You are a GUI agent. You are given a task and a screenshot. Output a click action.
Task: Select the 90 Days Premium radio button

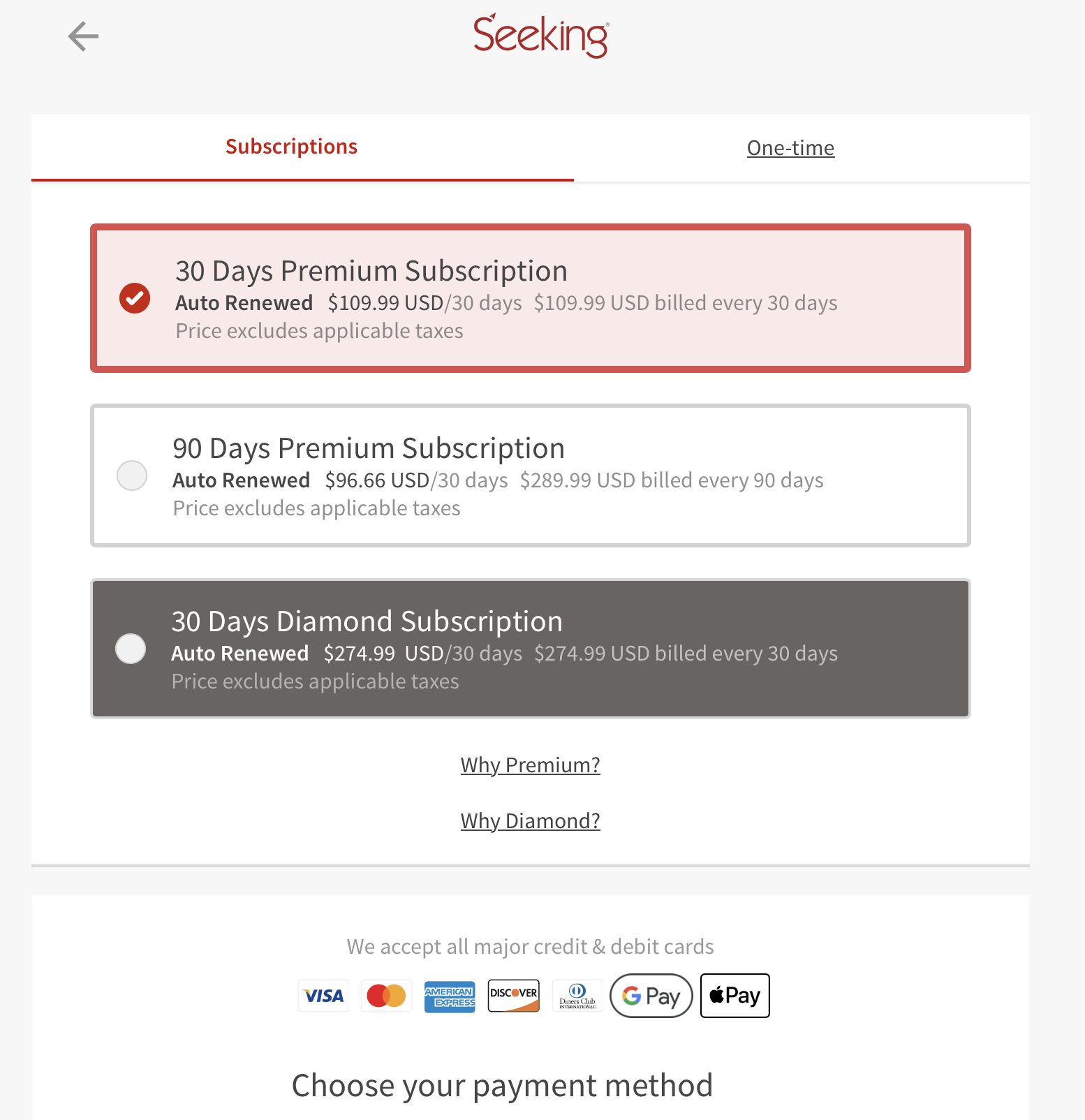click(132, 476)
